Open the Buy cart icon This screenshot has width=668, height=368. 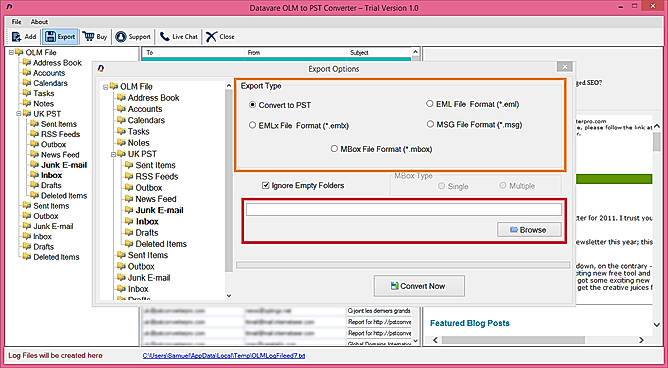click(x=89, y=36)
